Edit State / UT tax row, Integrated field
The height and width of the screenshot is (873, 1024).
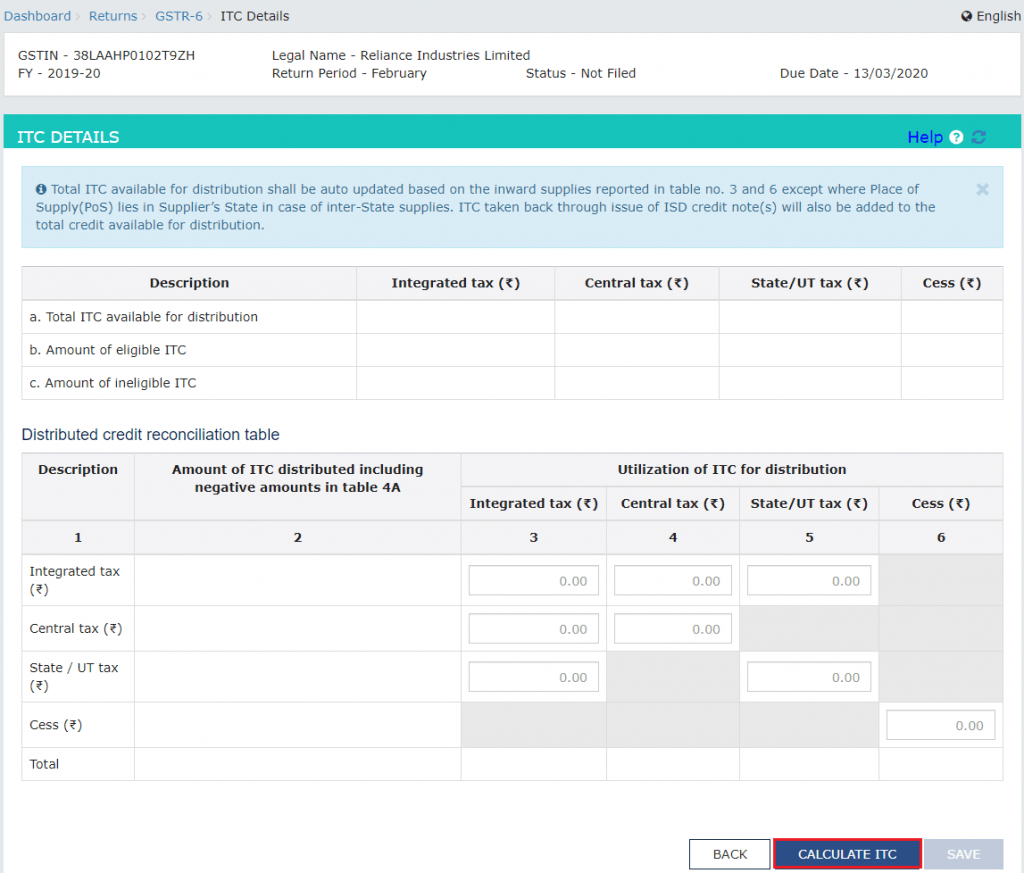[x=534, y=677]
